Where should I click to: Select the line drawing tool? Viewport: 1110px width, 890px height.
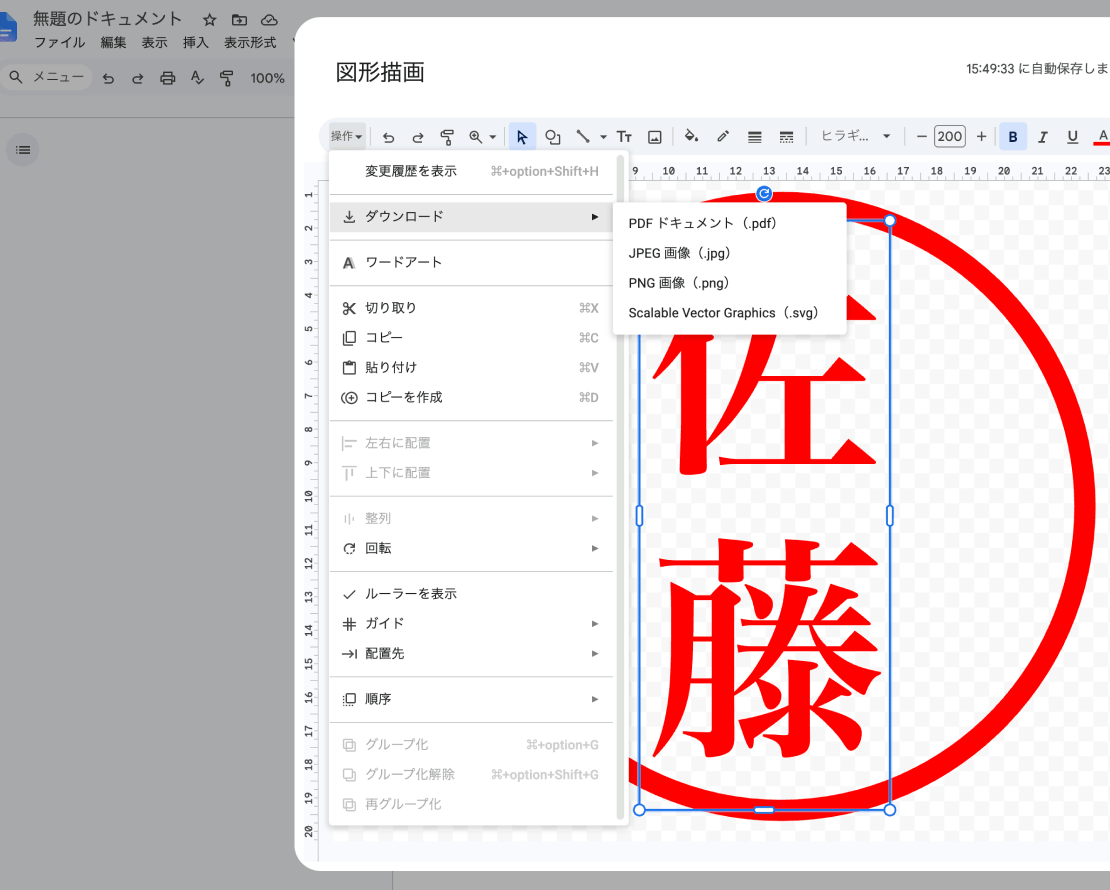pos(583,136)
